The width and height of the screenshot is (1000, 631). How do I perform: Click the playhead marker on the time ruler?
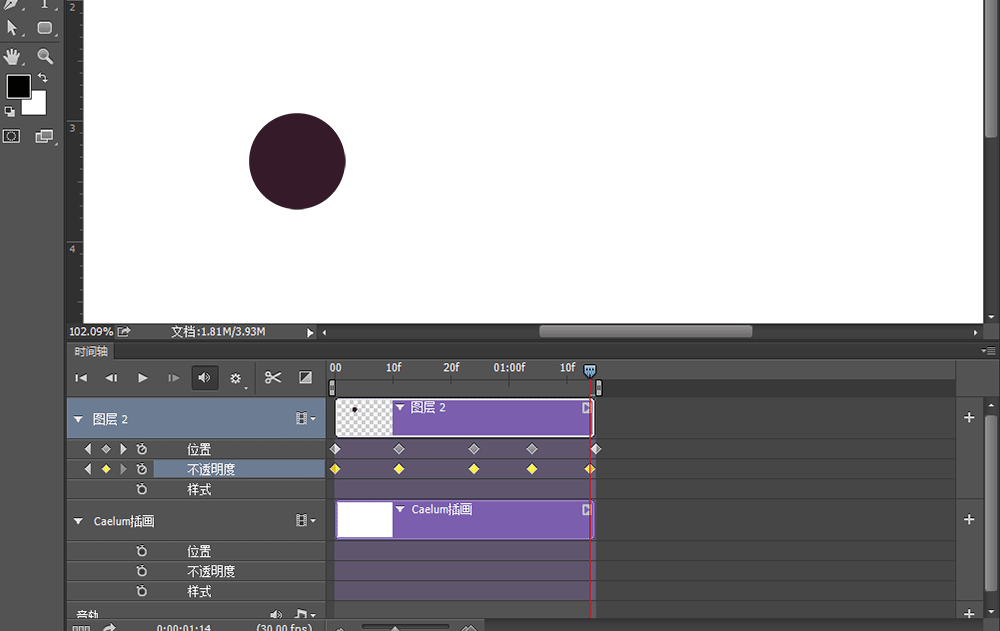click(x=589, y=370)
